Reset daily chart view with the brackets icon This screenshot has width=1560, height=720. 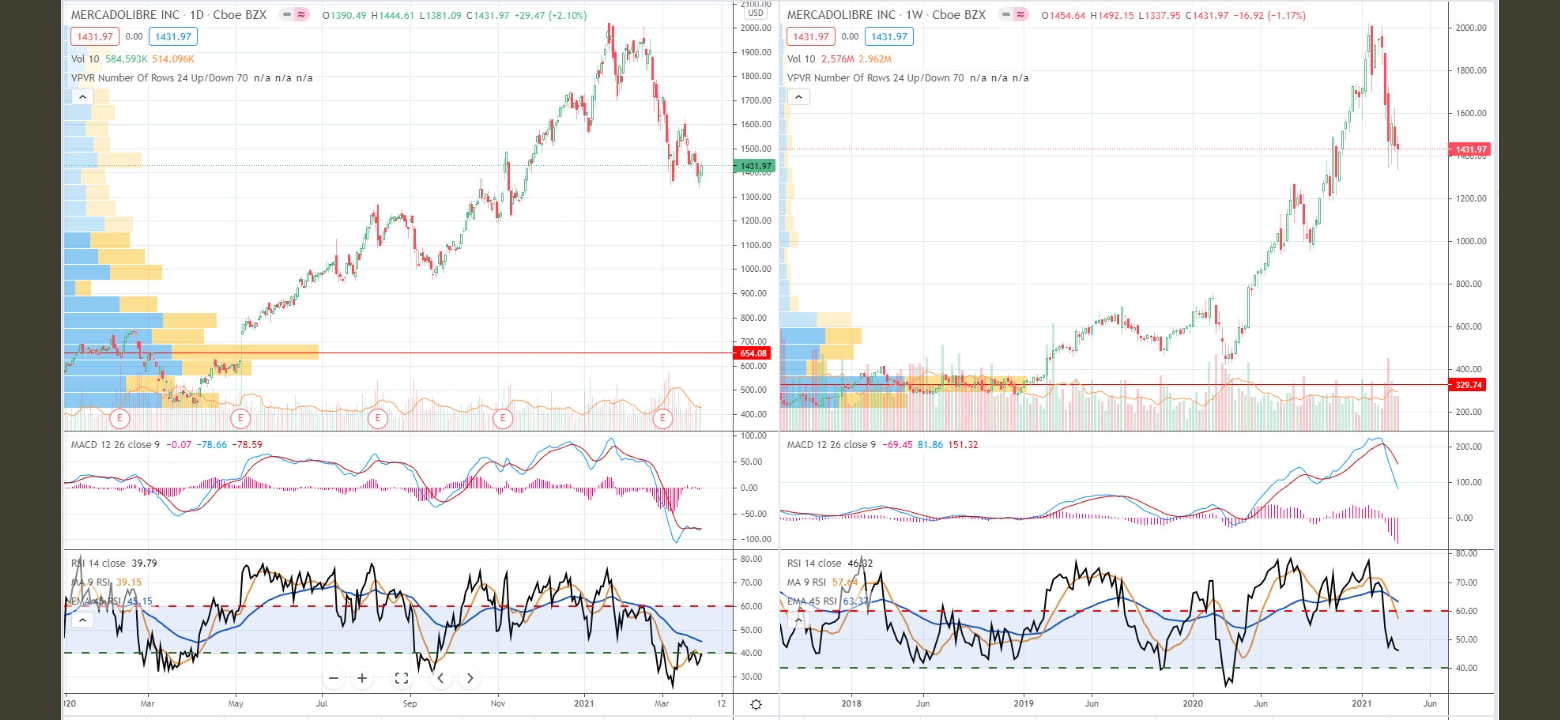(x=401, y=678)
